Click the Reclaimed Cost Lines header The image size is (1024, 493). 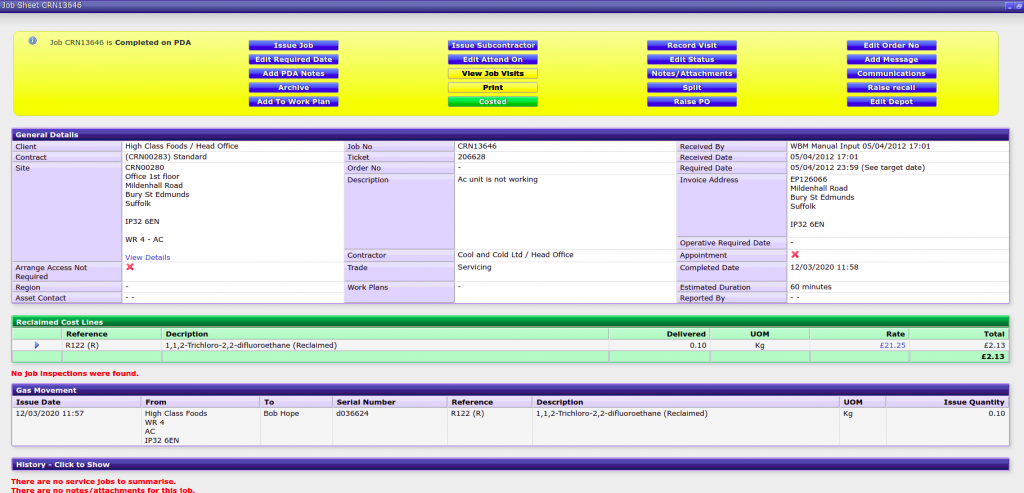click(x=511, y=322)
